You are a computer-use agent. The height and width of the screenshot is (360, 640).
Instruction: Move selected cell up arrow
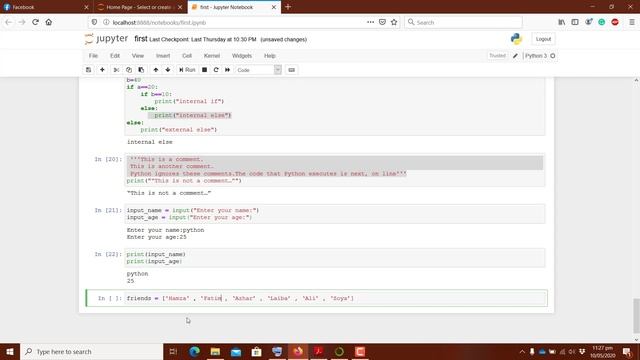(x=156, y=70)
